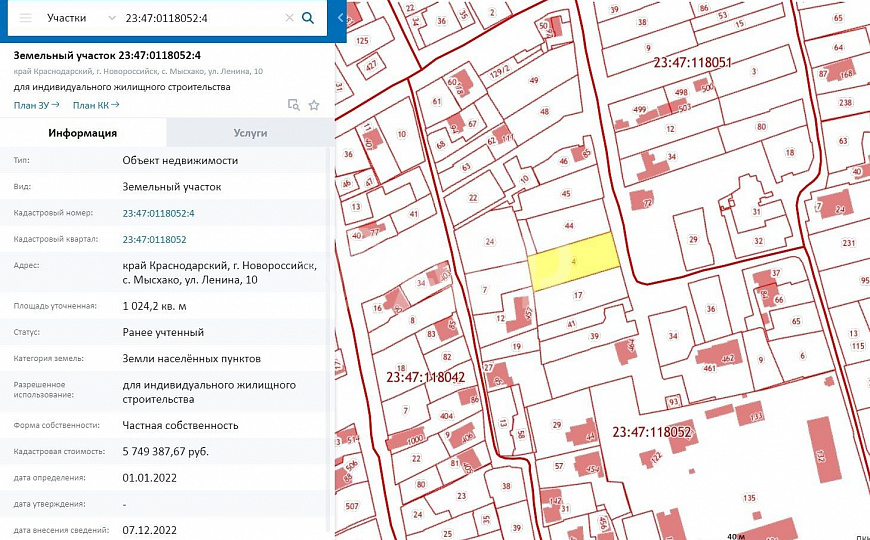
Task: Select parcel 44 on the map
Action: pyautogui.click(x=568, y=226)
